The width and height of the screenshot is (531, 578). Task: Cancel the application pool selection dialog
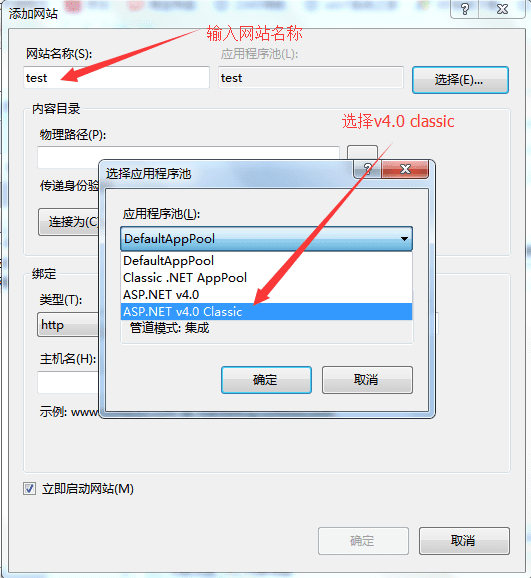[367, 380]
